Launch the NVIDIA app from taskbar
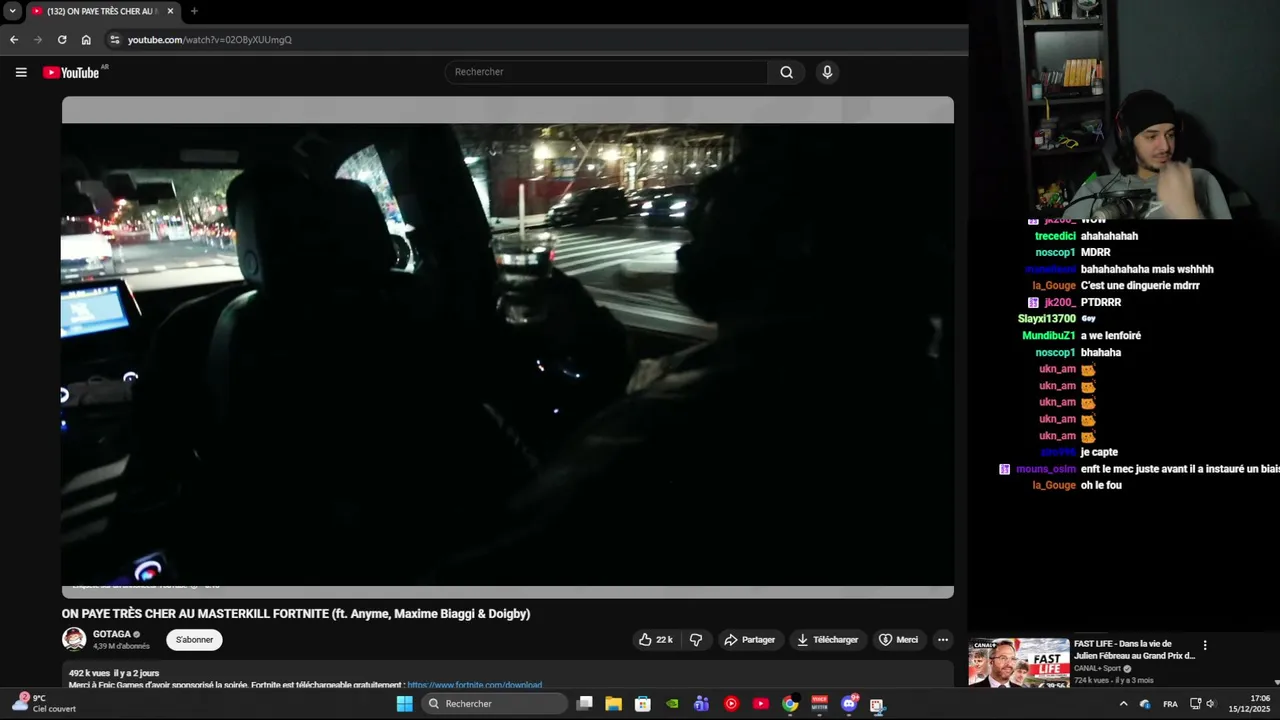The height and width of the screenshot is (720, 1280). (673, 704)
